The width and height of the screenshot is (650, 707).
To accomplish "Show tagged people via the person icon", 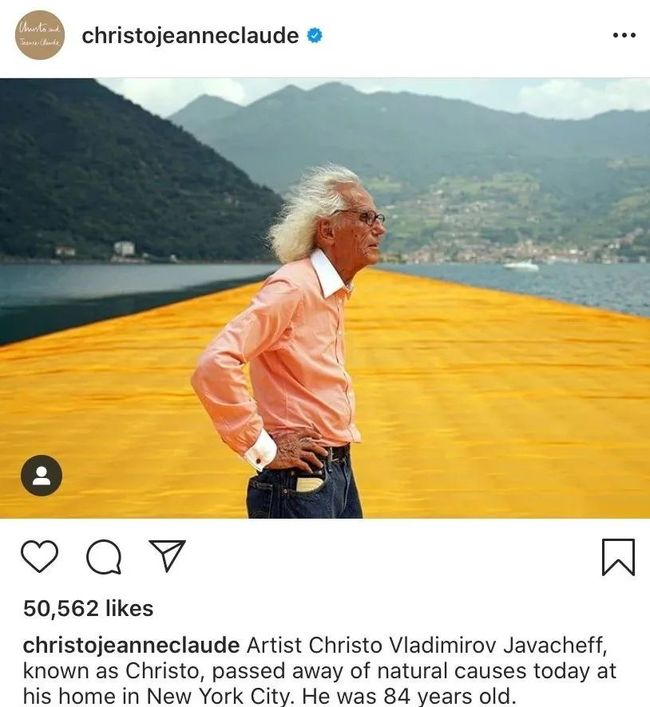I will click(x=41, y=476).
